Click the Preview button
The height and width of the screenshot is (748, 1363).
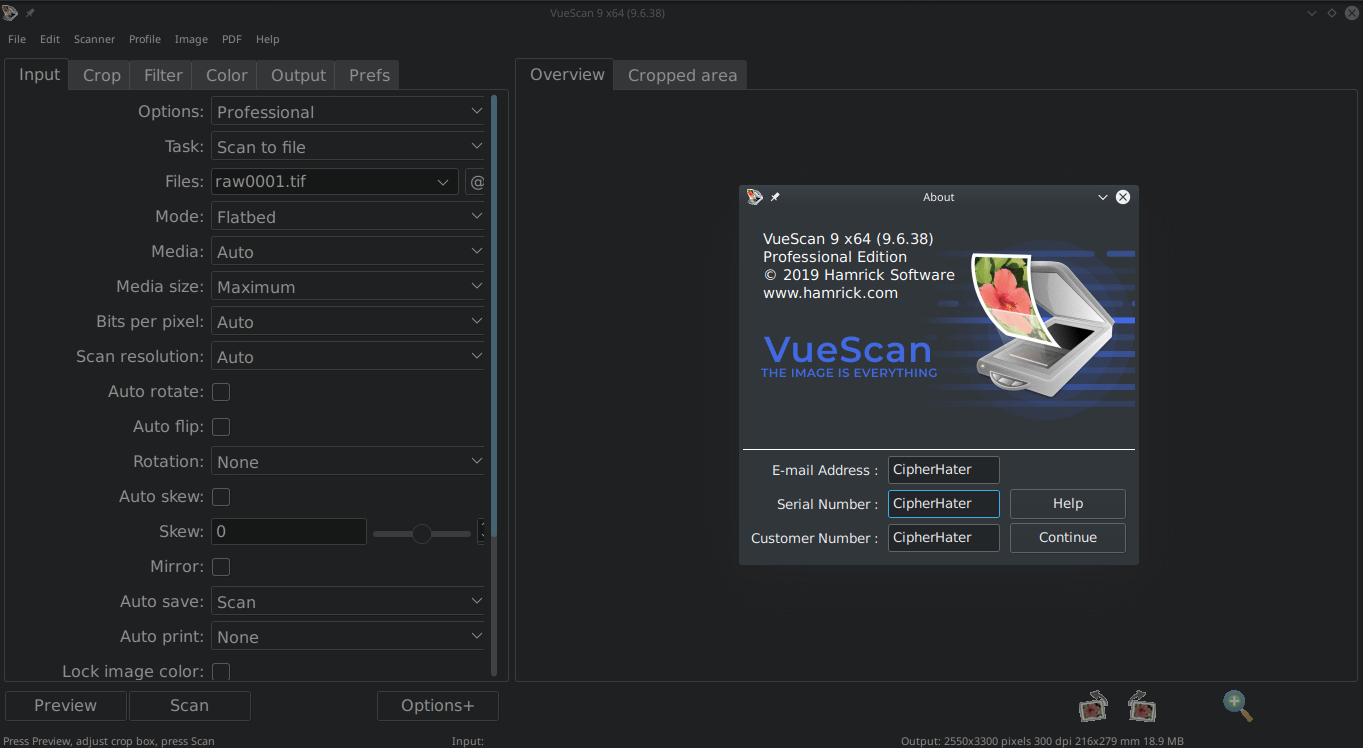pos(66,706)
